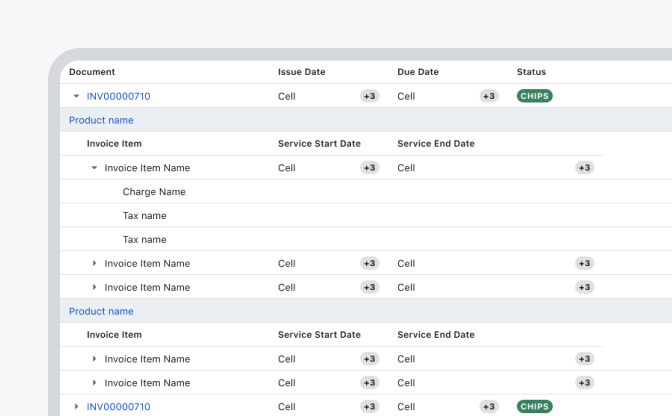Click the Document column header
The image size is (672, 416).
tap(92, 72)
